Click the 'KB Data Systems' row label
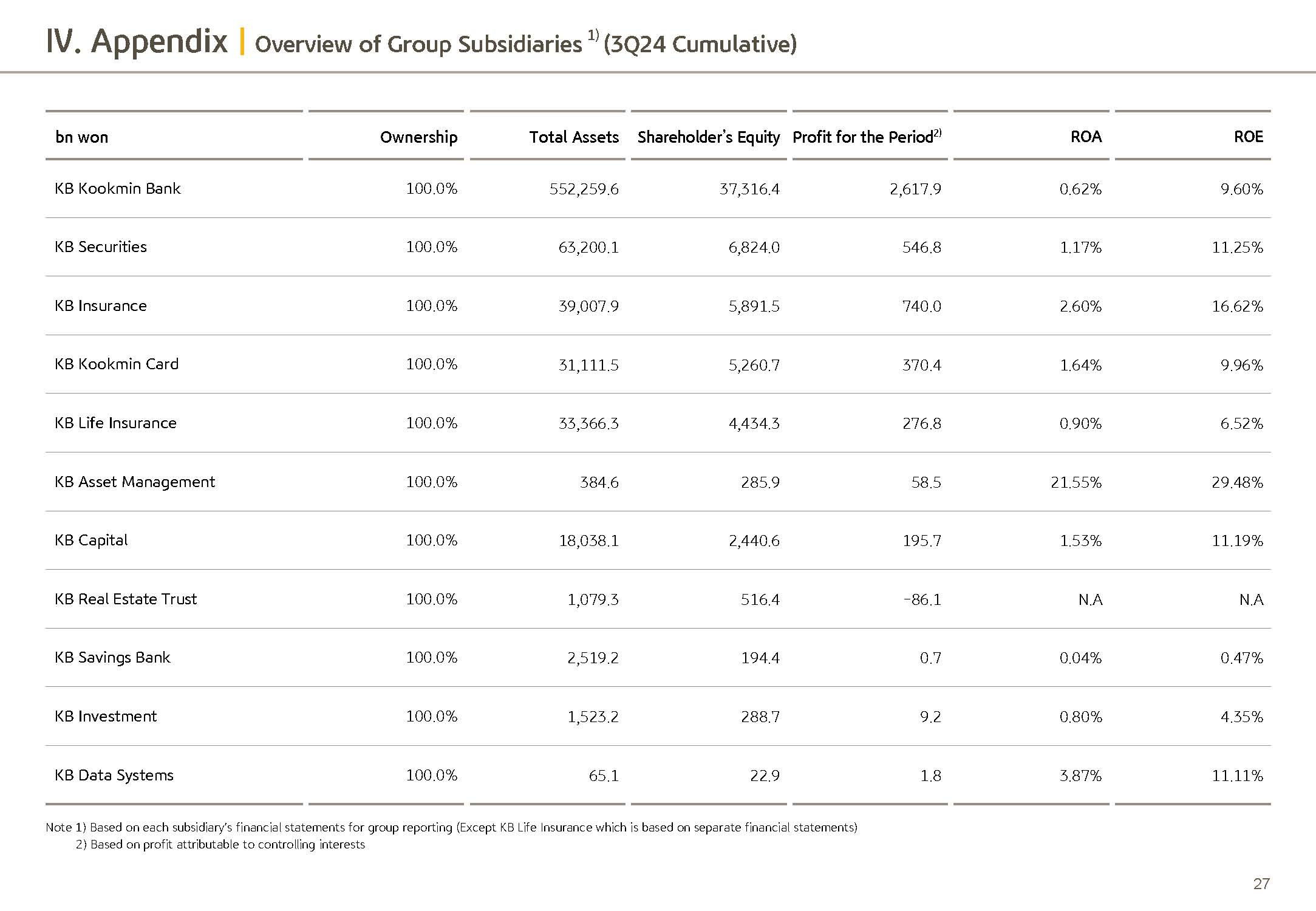This screenshot has height=911, width=1316. click(114, 776)
